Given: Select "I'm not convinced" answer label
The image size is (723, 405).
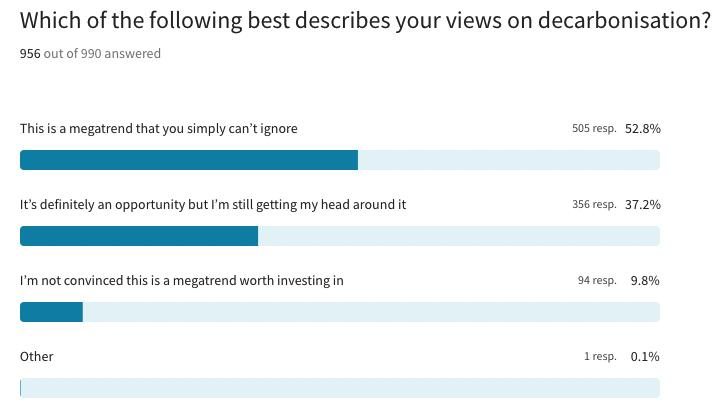Looking at the screenshot, I should coord(182,281).
